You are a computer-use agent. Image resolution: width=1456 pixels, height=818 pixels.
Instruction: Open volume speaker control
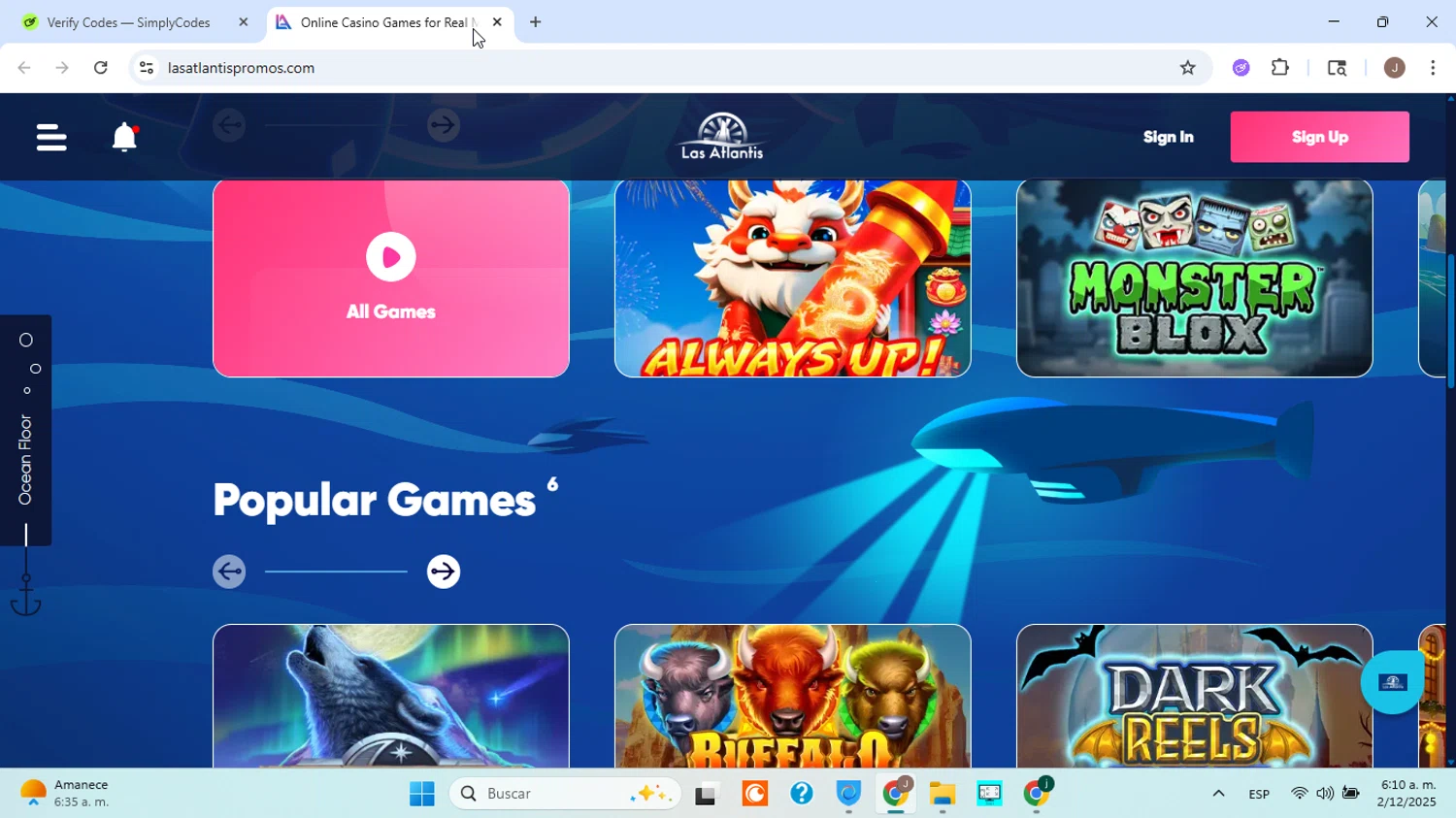click(x=1325, y=794)
